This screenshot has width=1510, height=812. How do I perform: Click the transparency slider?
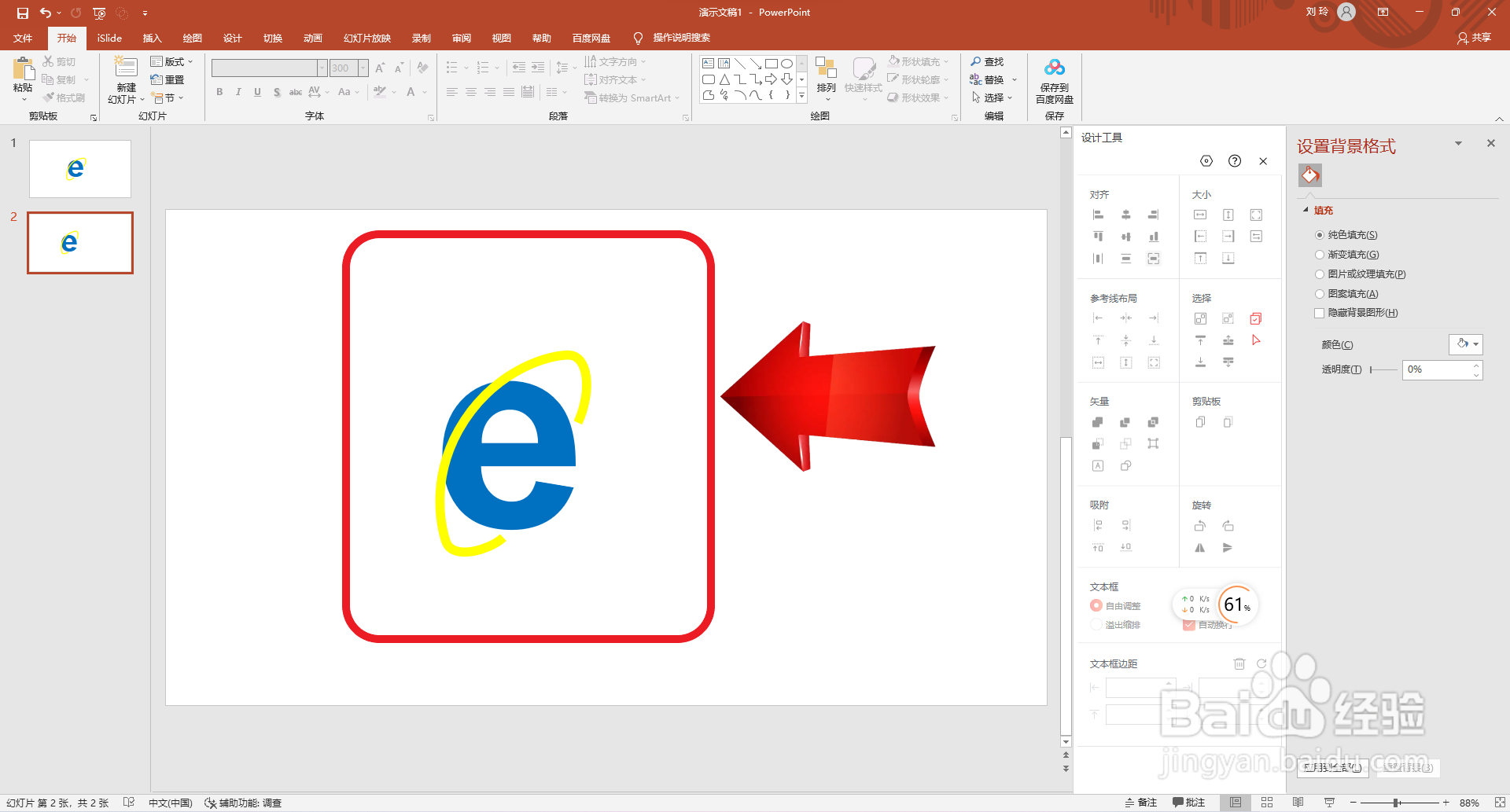(1384, 369)
